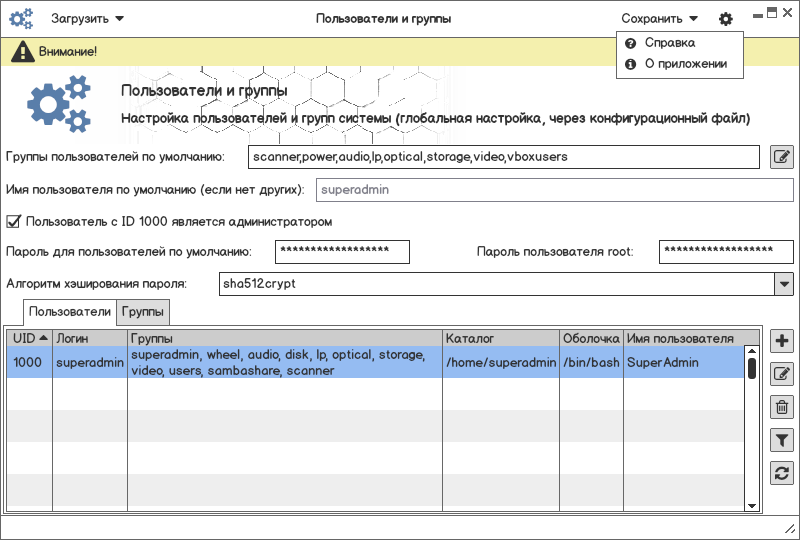The image size is (800, 540).
Task: Switch to the 'Группы' tab
Action: 144,312
